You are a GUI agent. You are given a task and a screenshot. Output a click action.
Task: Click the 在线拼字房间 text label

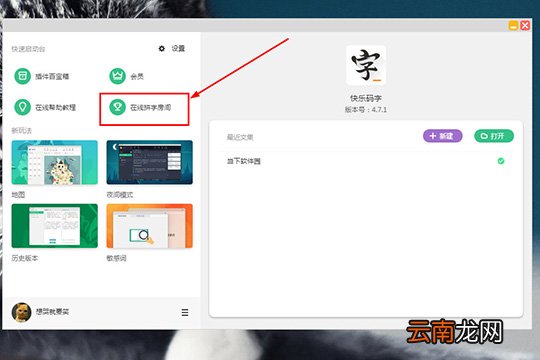(x=150, y=107)
